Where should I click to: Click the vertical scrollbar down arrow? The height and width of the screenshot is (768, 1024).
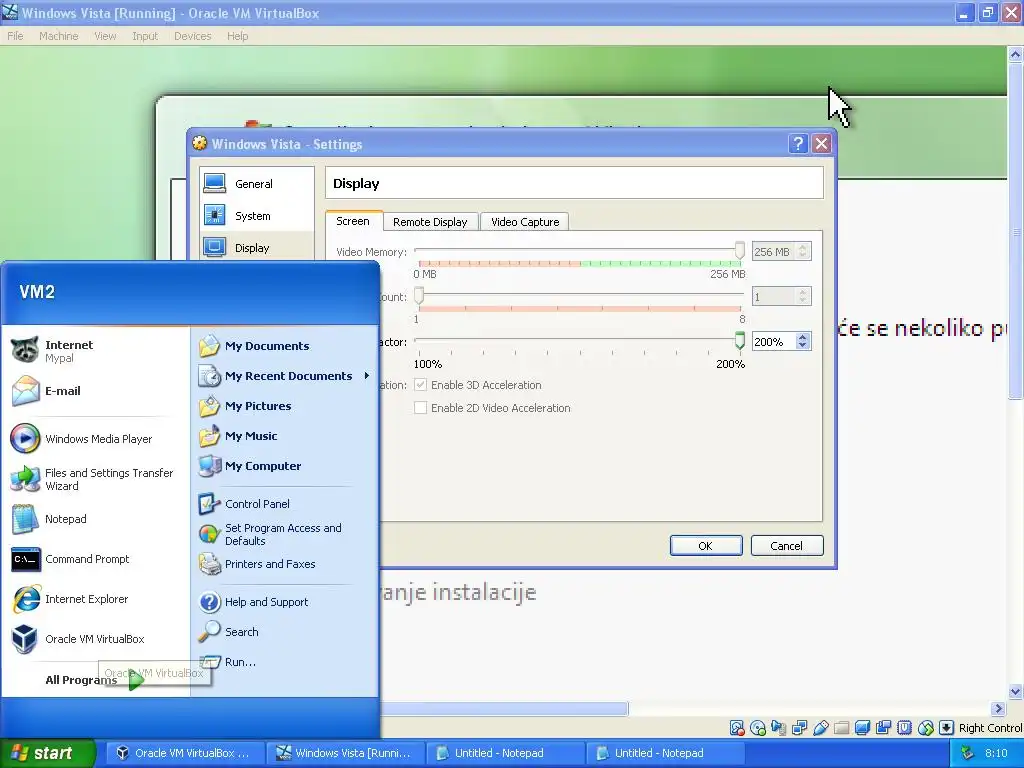(x=1015, y=692)
